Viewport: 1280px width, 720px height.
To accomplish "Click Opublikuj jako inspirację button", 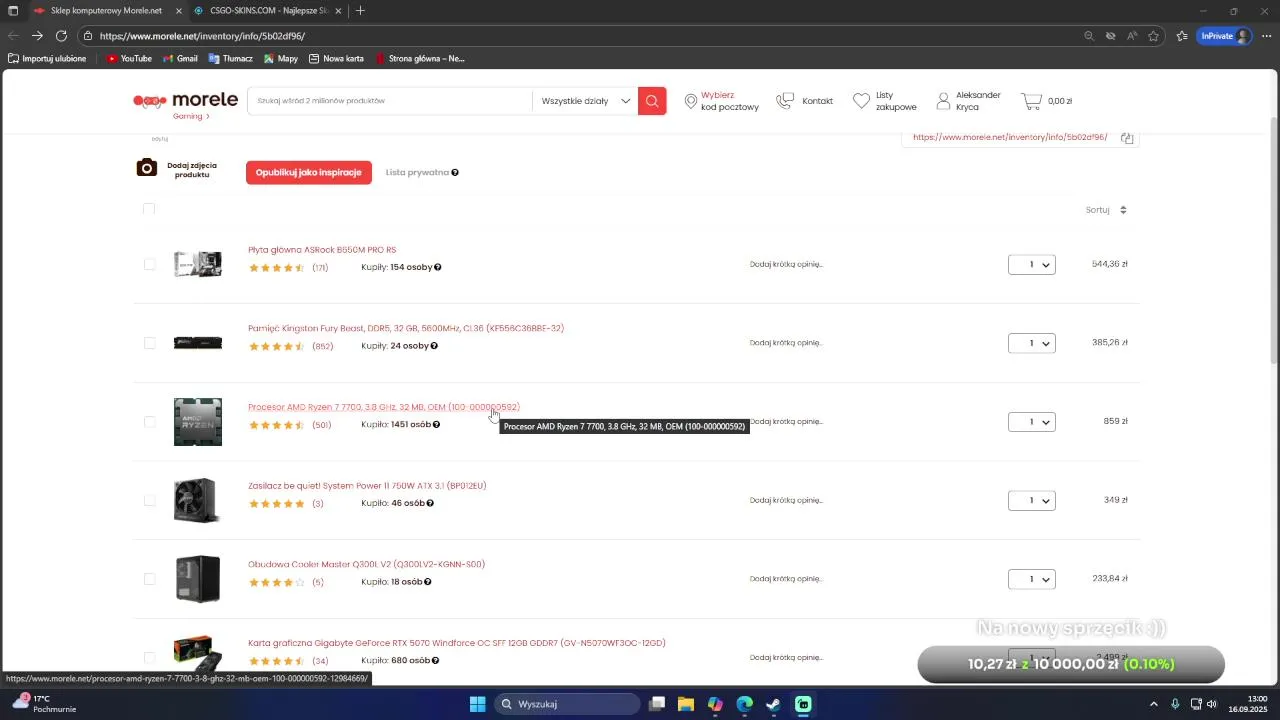I will pos(309,173).
